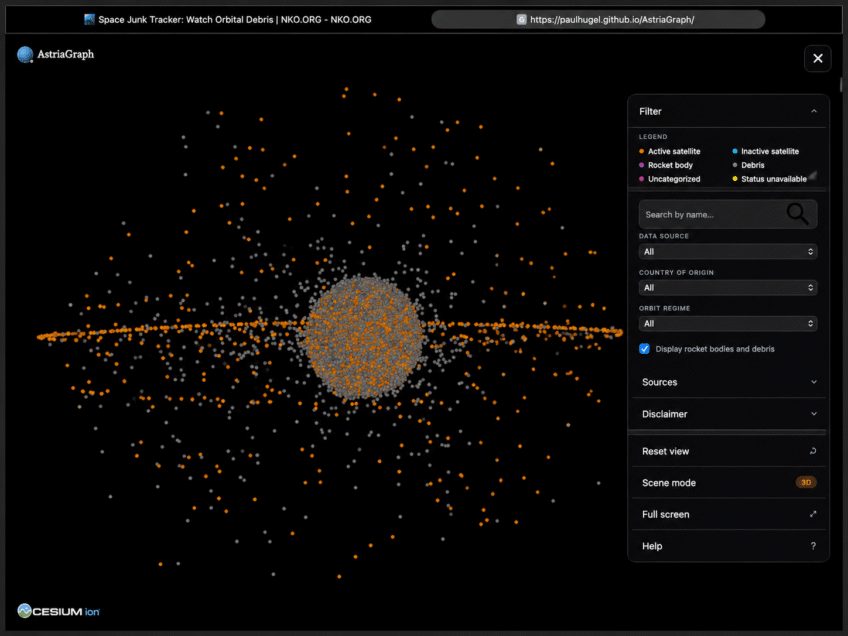Click Scene mode label
The height and width of the screenshot is (636, 848).
tap(668, 483)
